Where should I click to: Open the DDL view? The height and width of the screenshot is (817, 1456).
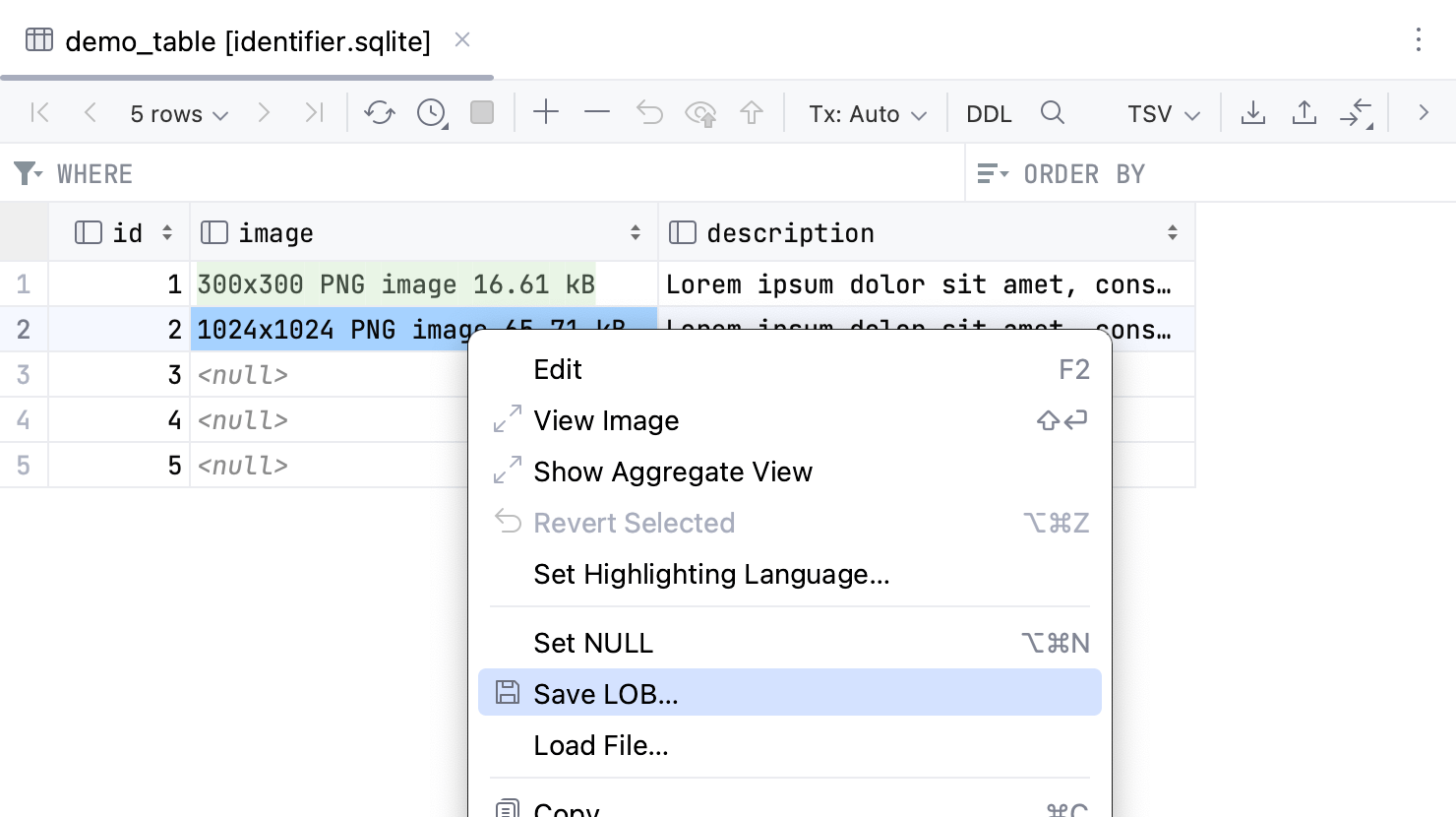(989, 113)
